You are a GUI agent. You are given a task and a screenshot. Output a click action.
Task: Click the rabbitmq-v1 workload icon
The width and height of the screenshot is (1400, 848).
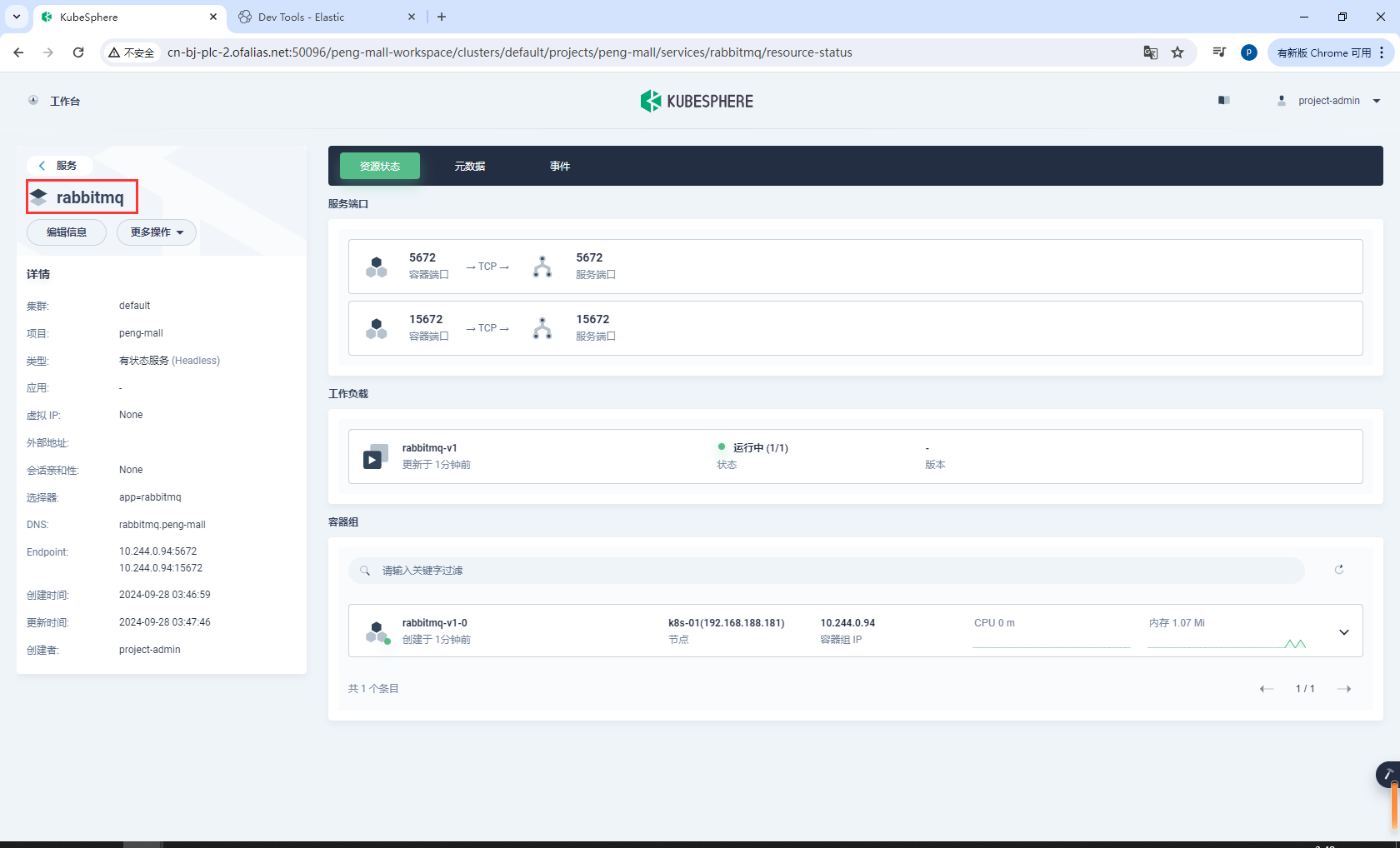tap(375, 456)
